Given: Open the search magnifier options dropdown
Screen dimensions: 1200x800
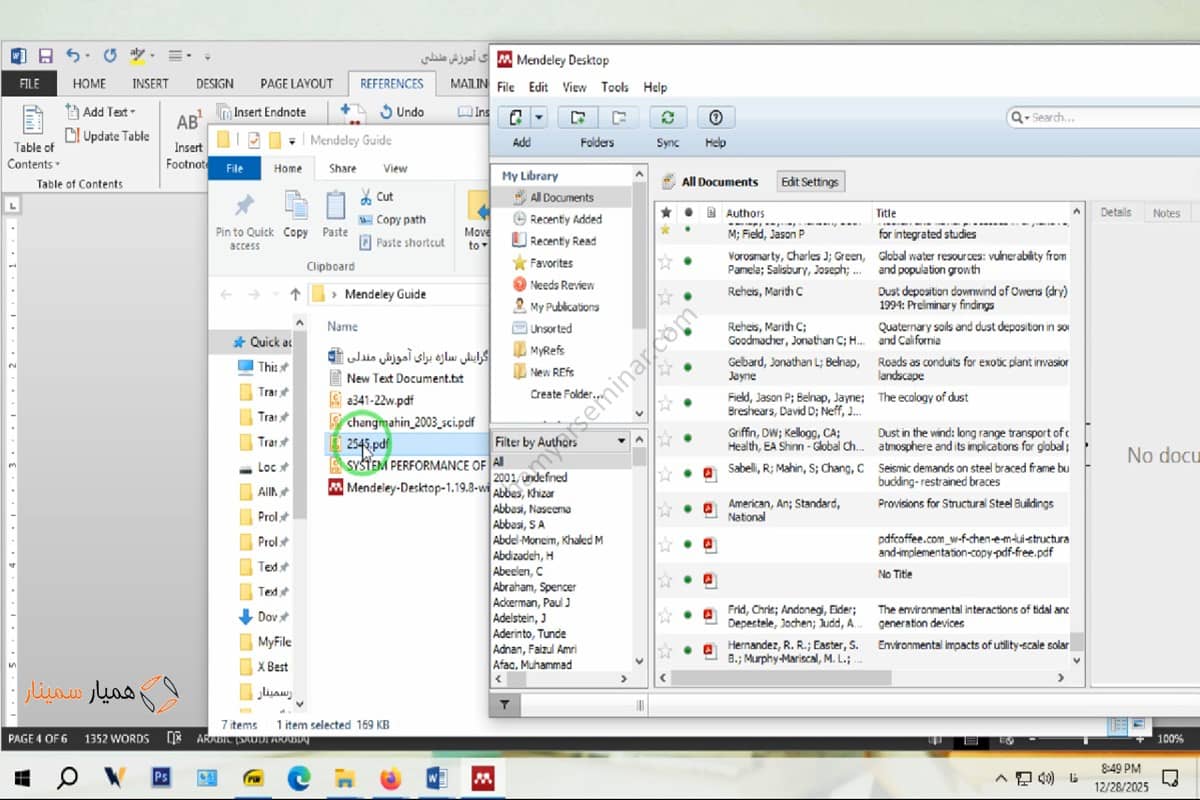Looking at the screenshot, I should (1019, 117).
